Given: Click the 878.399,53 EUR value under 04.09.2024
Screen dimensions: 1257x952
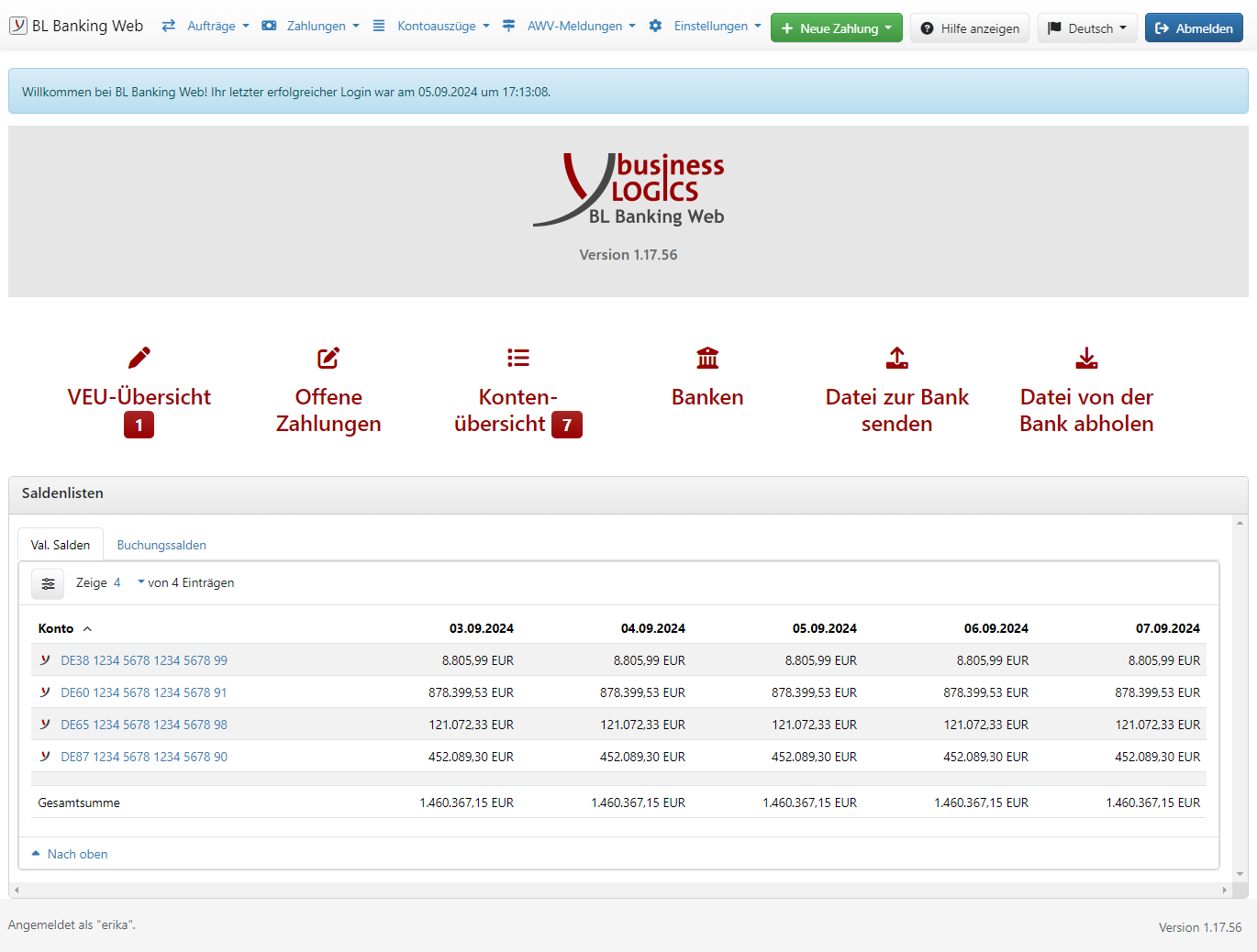Looking at the screenshot, I should [x=642, y=692].
